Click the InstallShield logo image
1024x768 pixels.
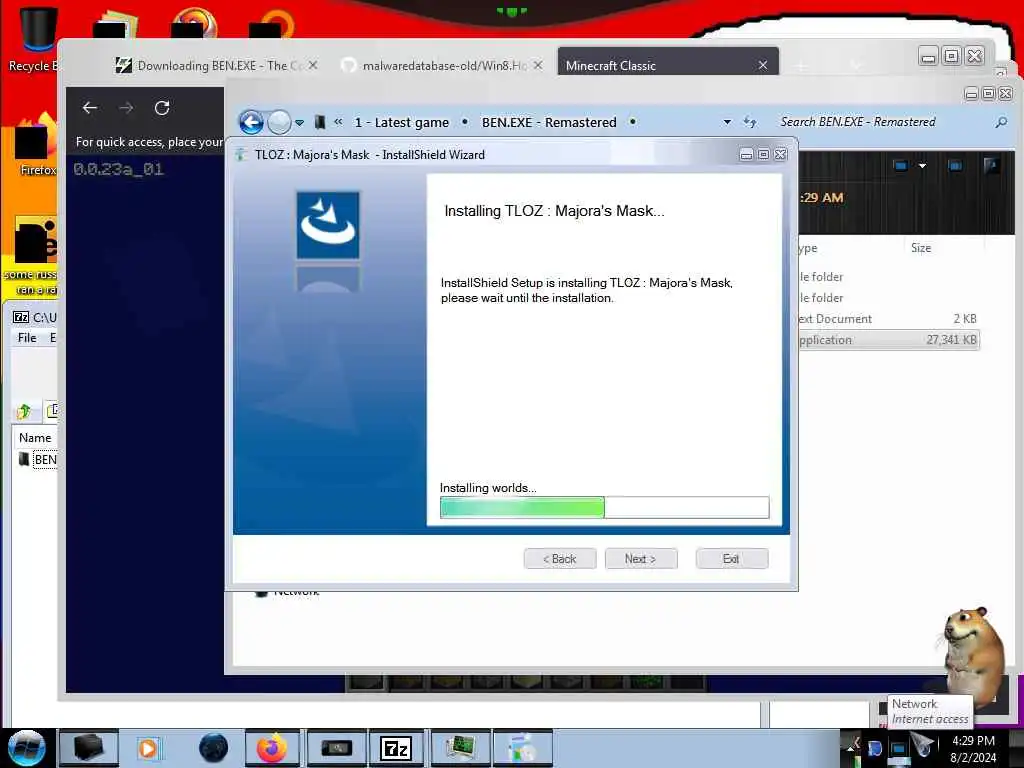[328, 225]
